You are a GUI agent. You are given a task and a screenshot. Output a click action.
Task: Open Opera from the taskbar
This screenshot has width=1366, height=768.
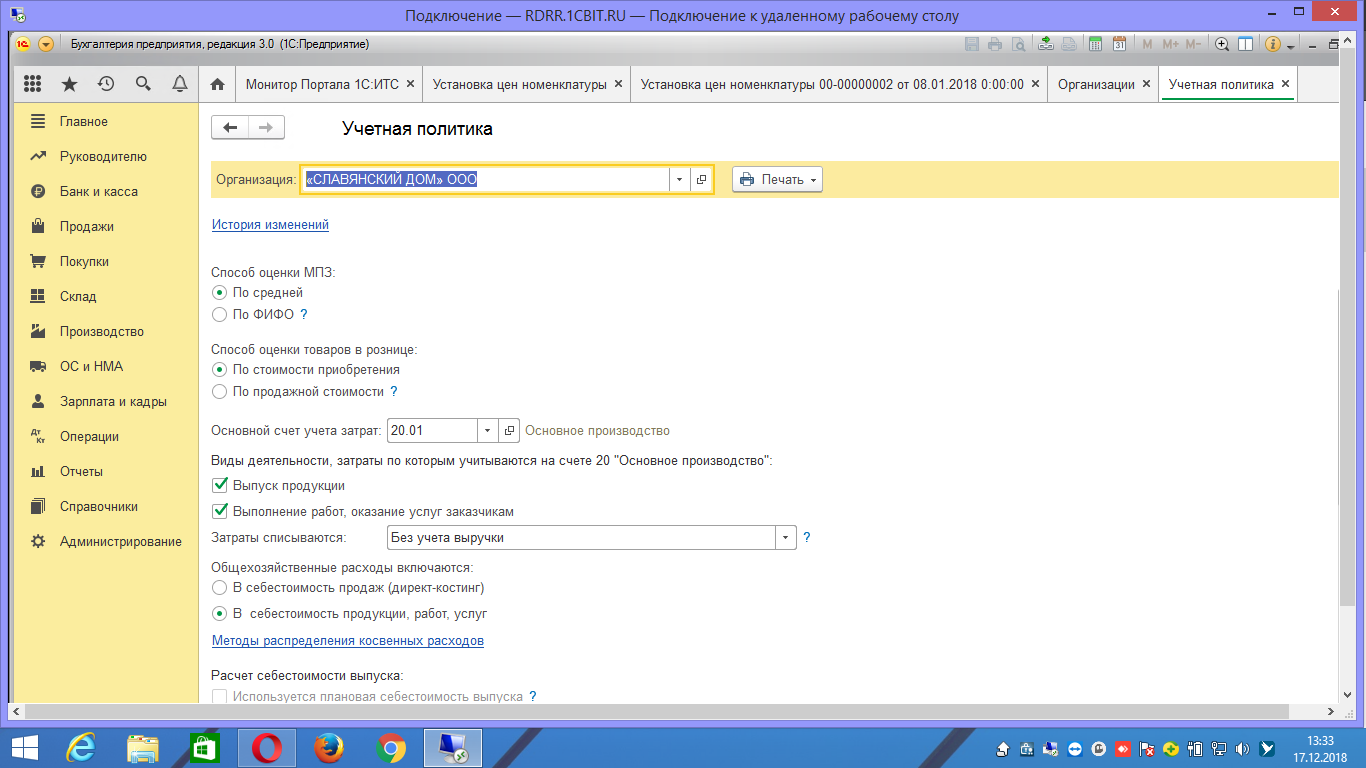pos(266,747)
